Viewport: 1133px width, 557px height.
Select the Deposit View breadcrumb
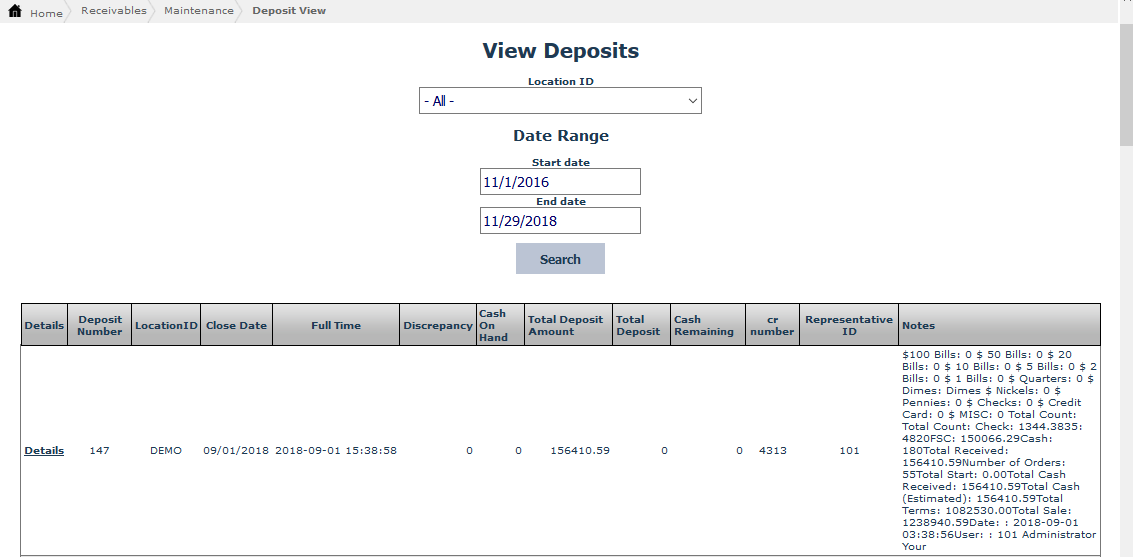pos(288,11)
